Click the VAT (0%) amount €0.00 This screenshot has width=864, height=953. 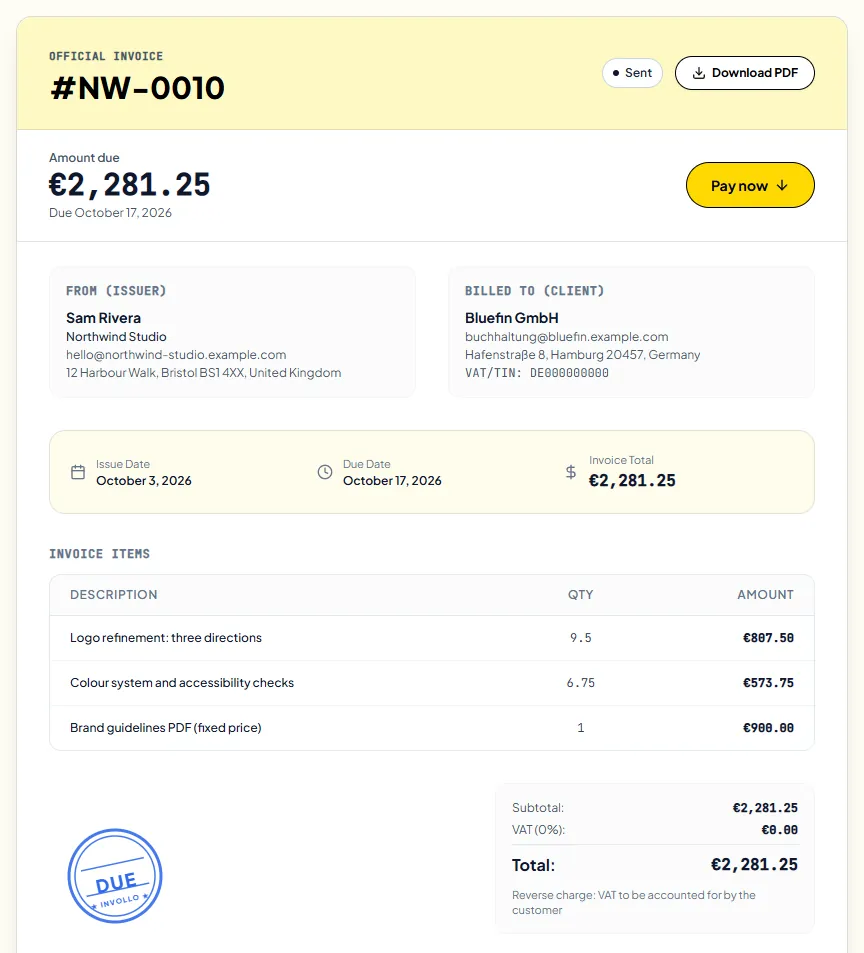pos(780,830)
